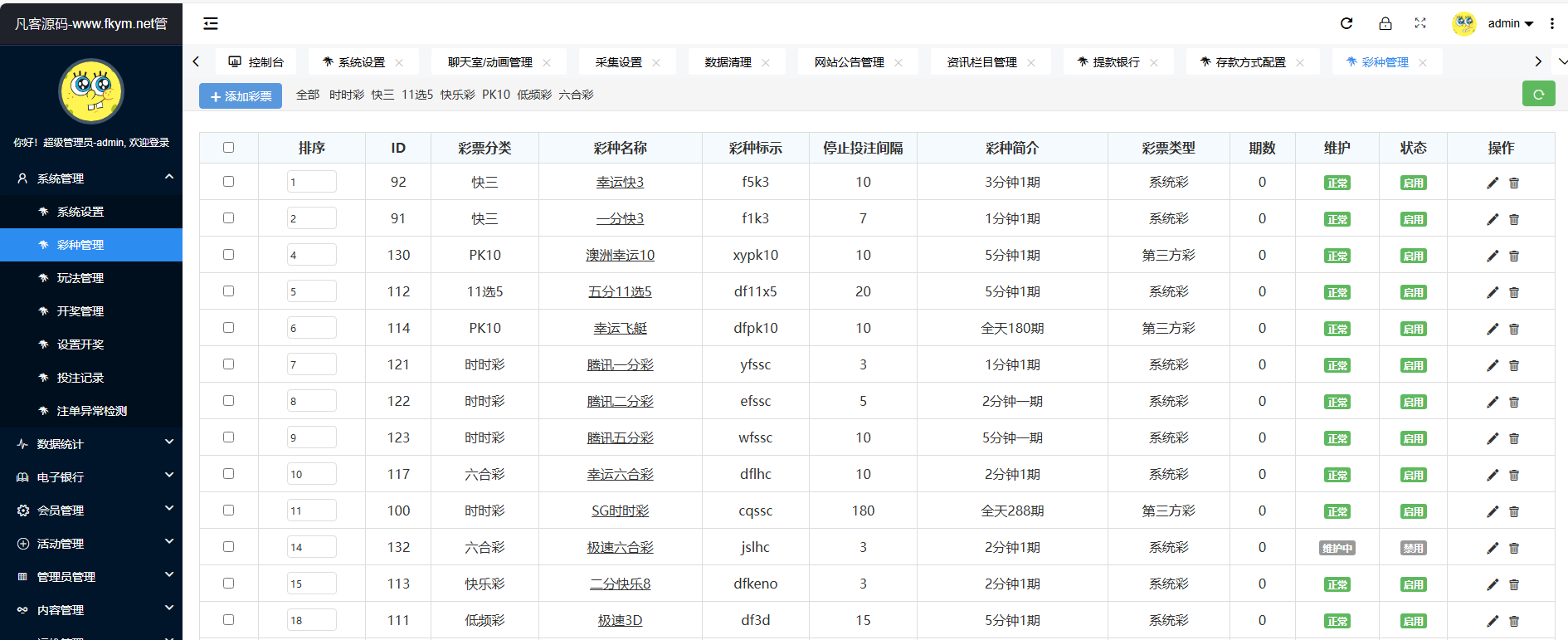Open tab options dropdown at tab bar end
The width and height of the screenshot is (1568, 640).
coord(1562,62)
